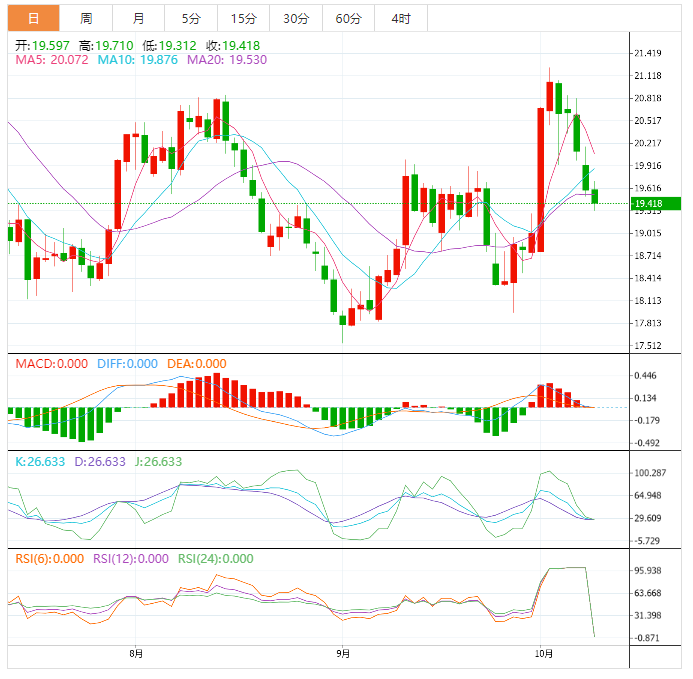Select the 日 daily chart tab
Image resolution: width=693 pixels, height=679 pixels.
click(x=34, y=18)
